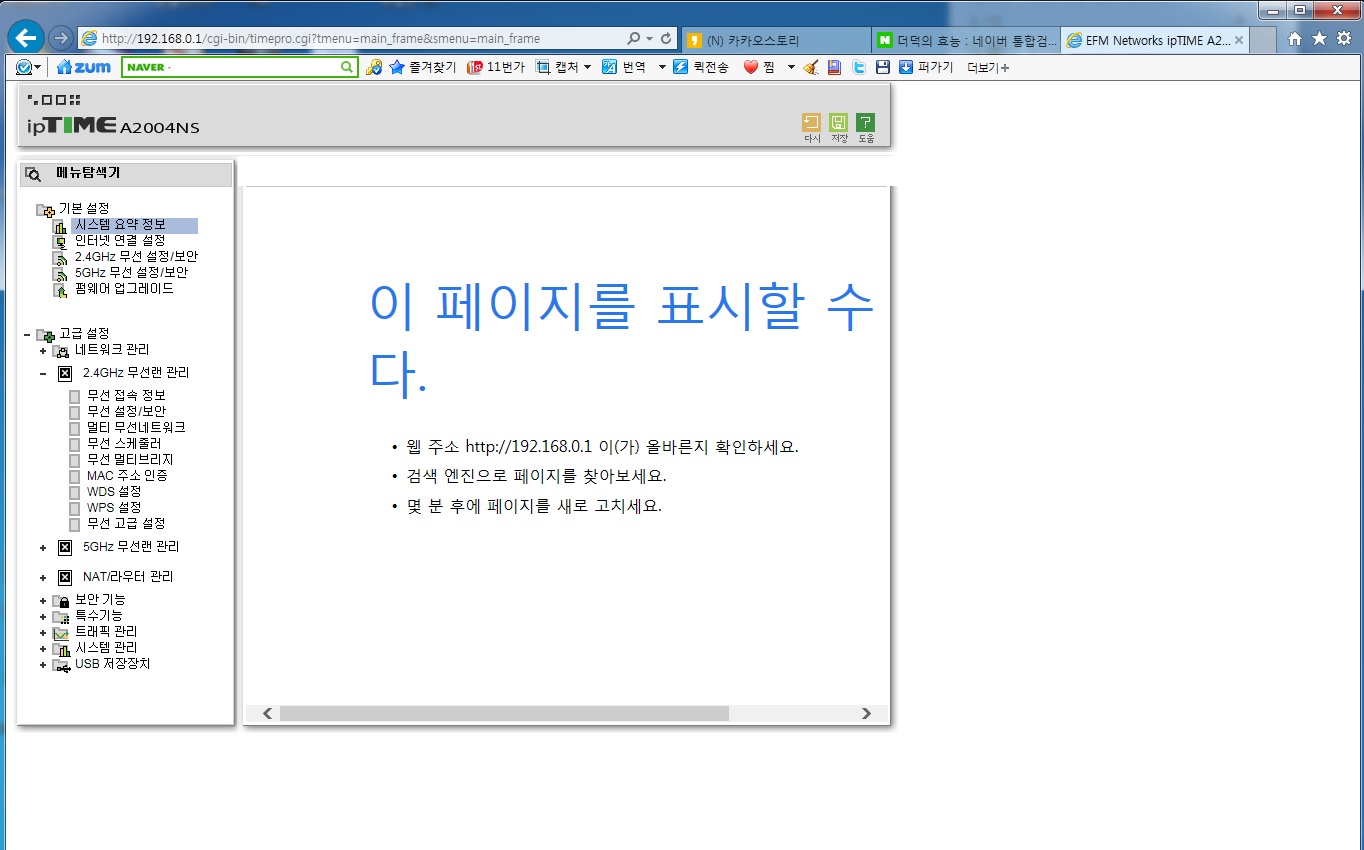Open 인터넷 연결 설정 menu item
The image size is (1364, 850).
point(120,241)
